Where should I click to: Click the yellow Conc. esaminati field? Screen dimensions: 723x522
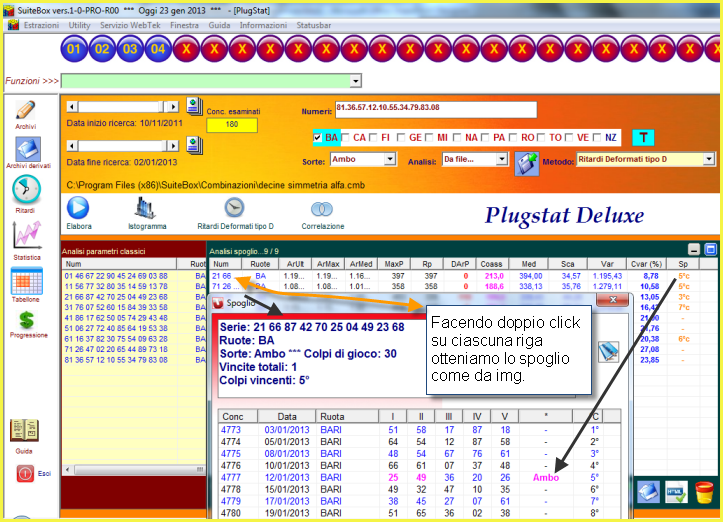coord(231,125)
